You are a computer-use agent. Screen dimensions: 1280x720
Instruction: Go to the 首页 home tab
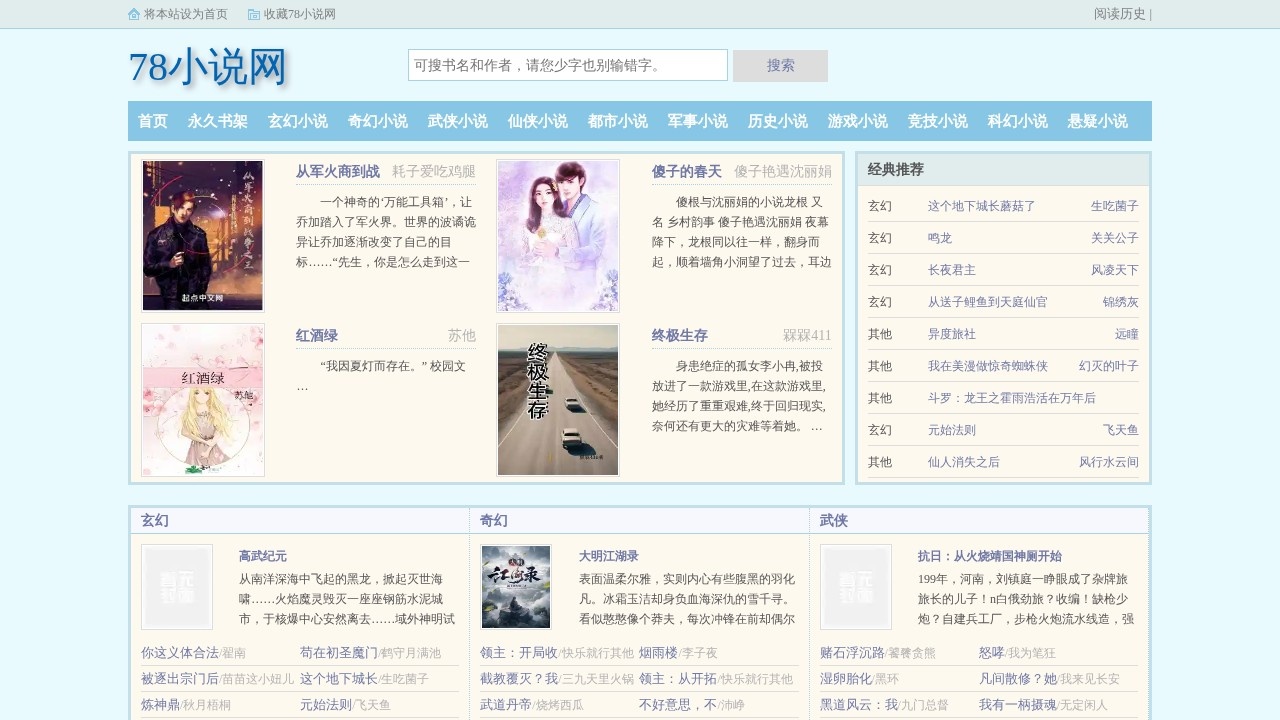[152, 121]
